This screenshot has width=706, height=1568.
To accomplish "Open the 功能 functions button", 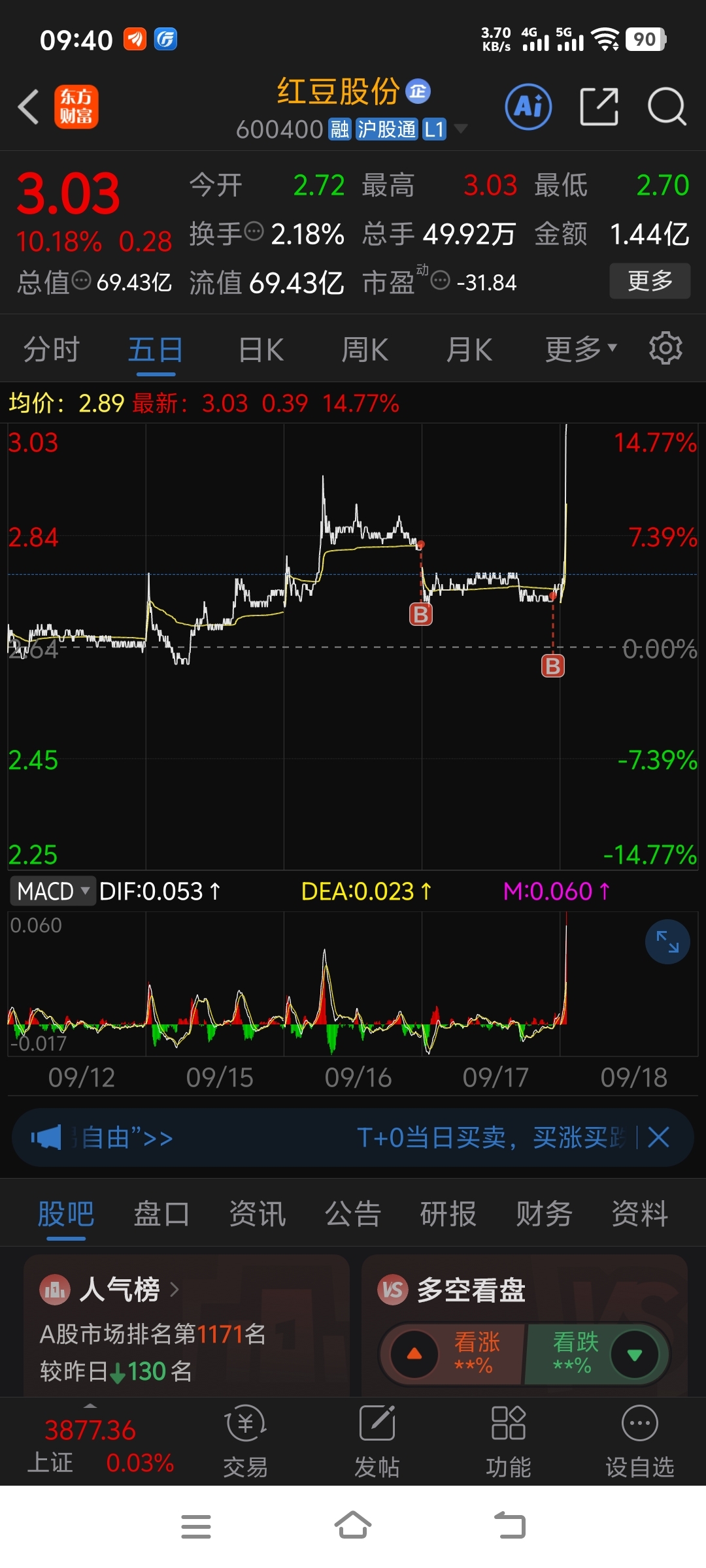I will tap(509, 1442).
